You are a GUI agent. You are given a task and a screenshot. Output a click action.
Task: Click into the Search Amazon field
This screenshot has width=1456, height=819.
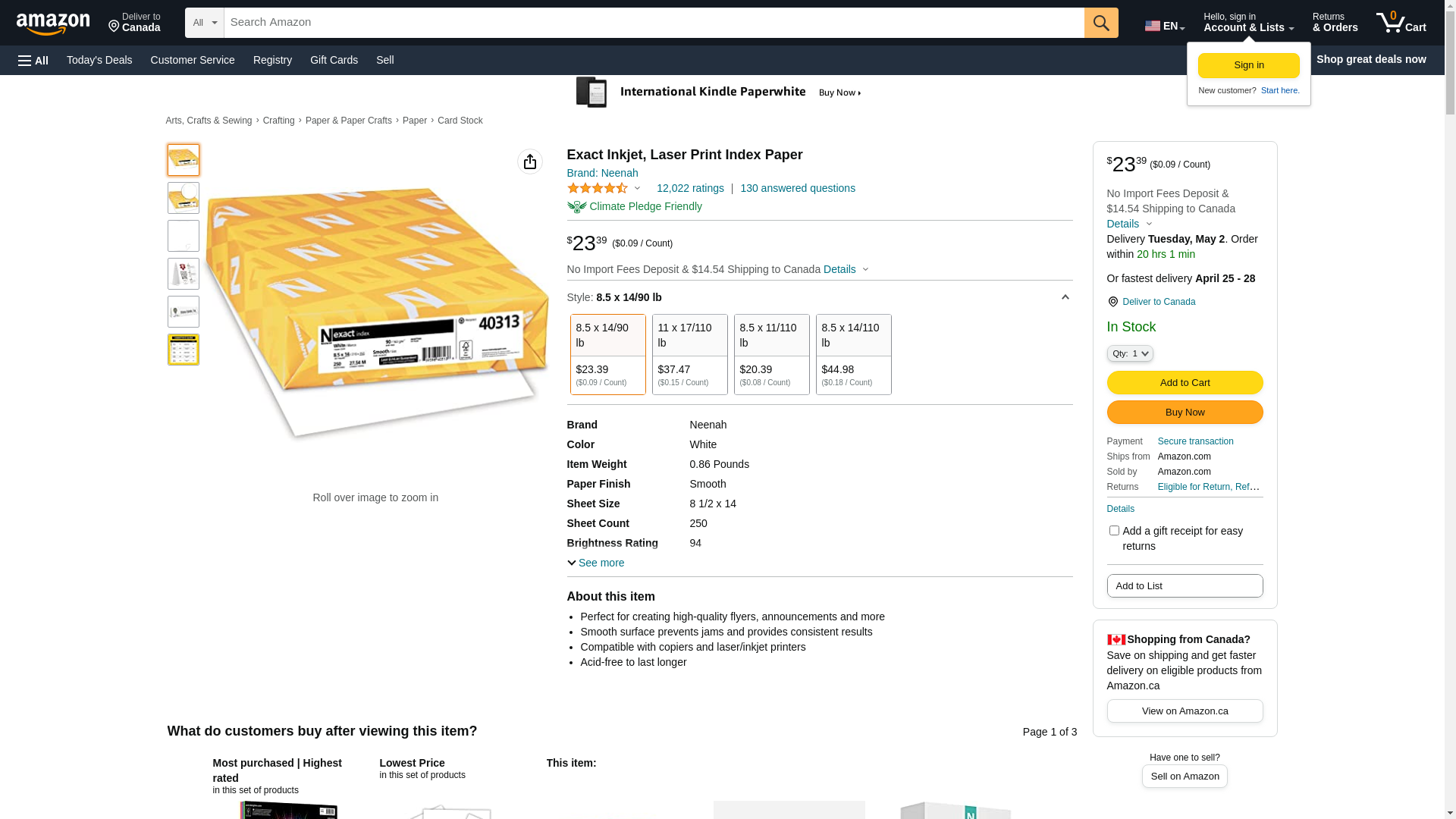coord(652,23)
